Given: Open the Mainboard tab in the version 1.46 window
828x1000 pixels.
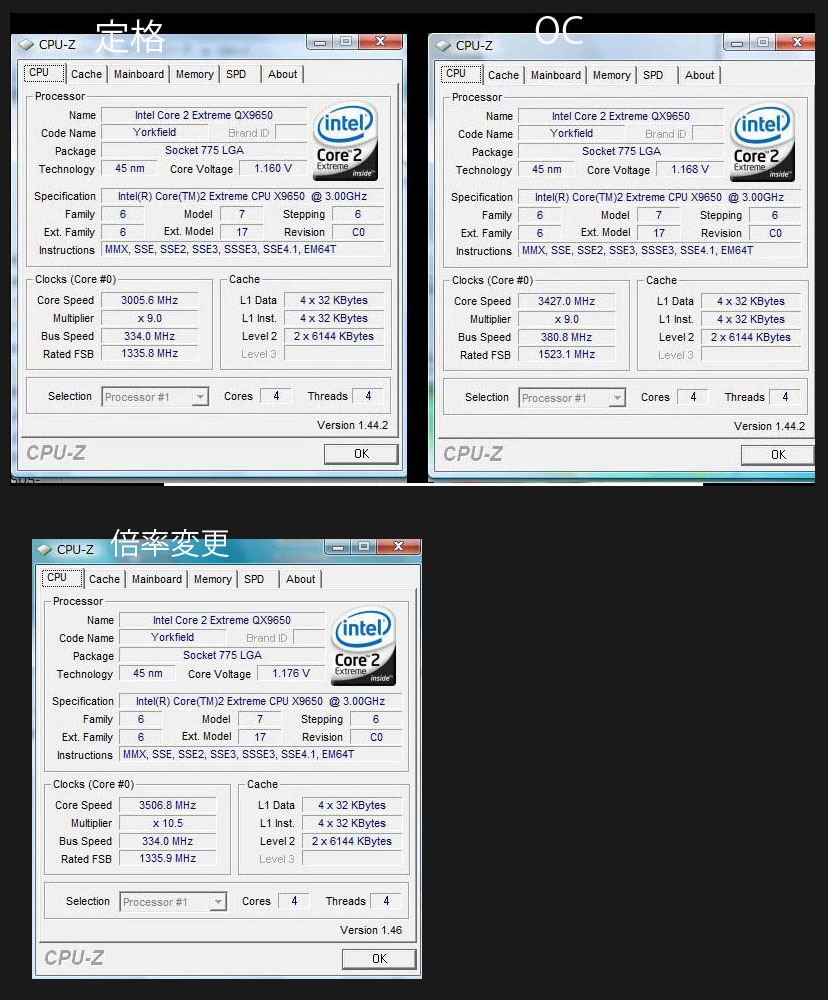Looking at the screenshot, I should (x=156, y=579).
